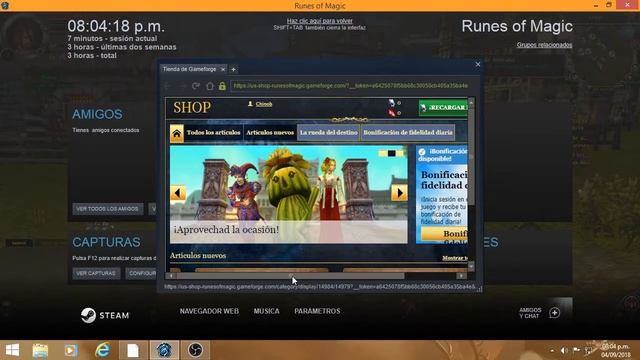The width and height of the screenshot is (640, 360).
Task: Open Artículos nuevos tab
Action: pos(270,133)
